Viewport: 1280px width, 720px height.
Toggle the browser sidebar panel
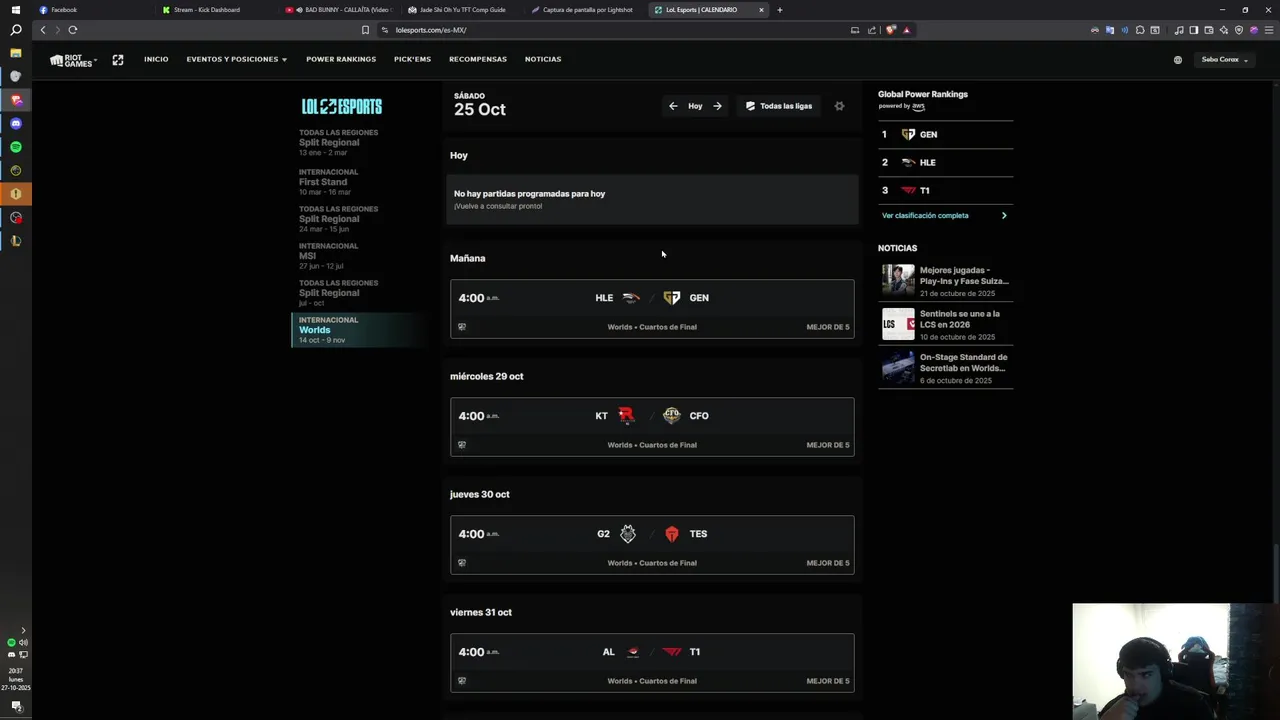(x=1194, y=30)
